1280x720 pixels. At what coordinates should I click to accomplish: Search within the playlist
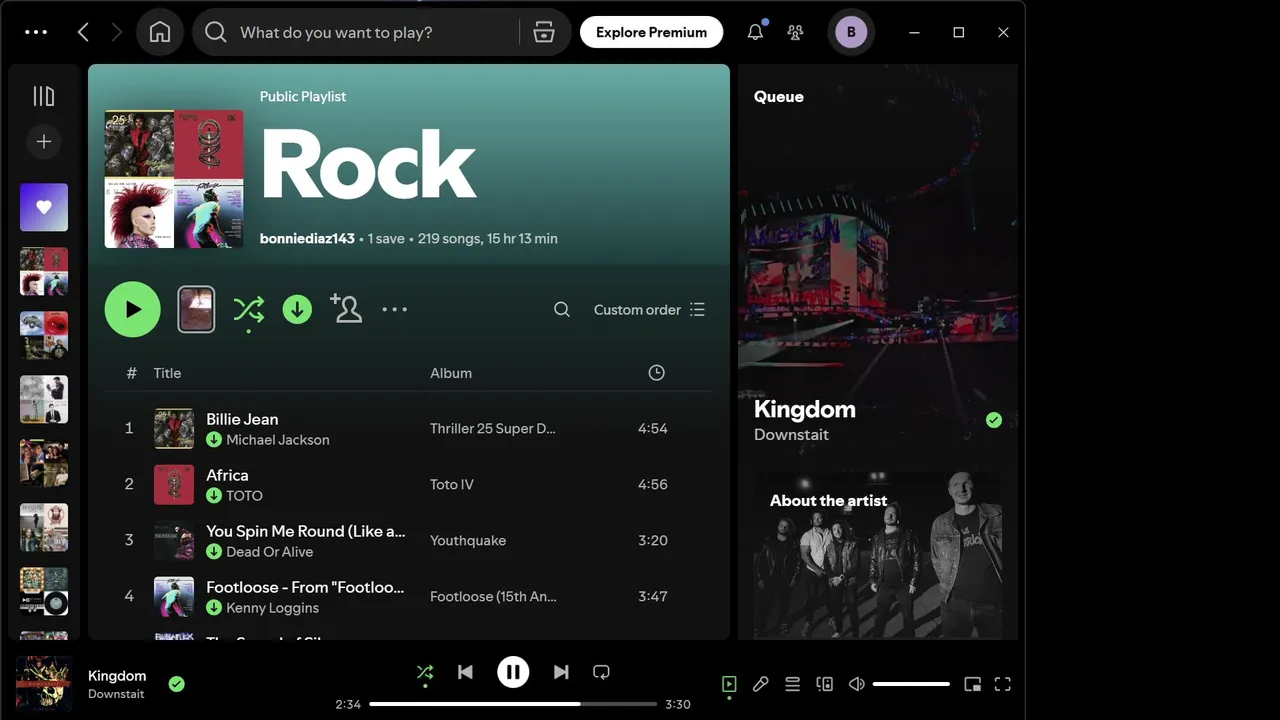click(562, 310)
